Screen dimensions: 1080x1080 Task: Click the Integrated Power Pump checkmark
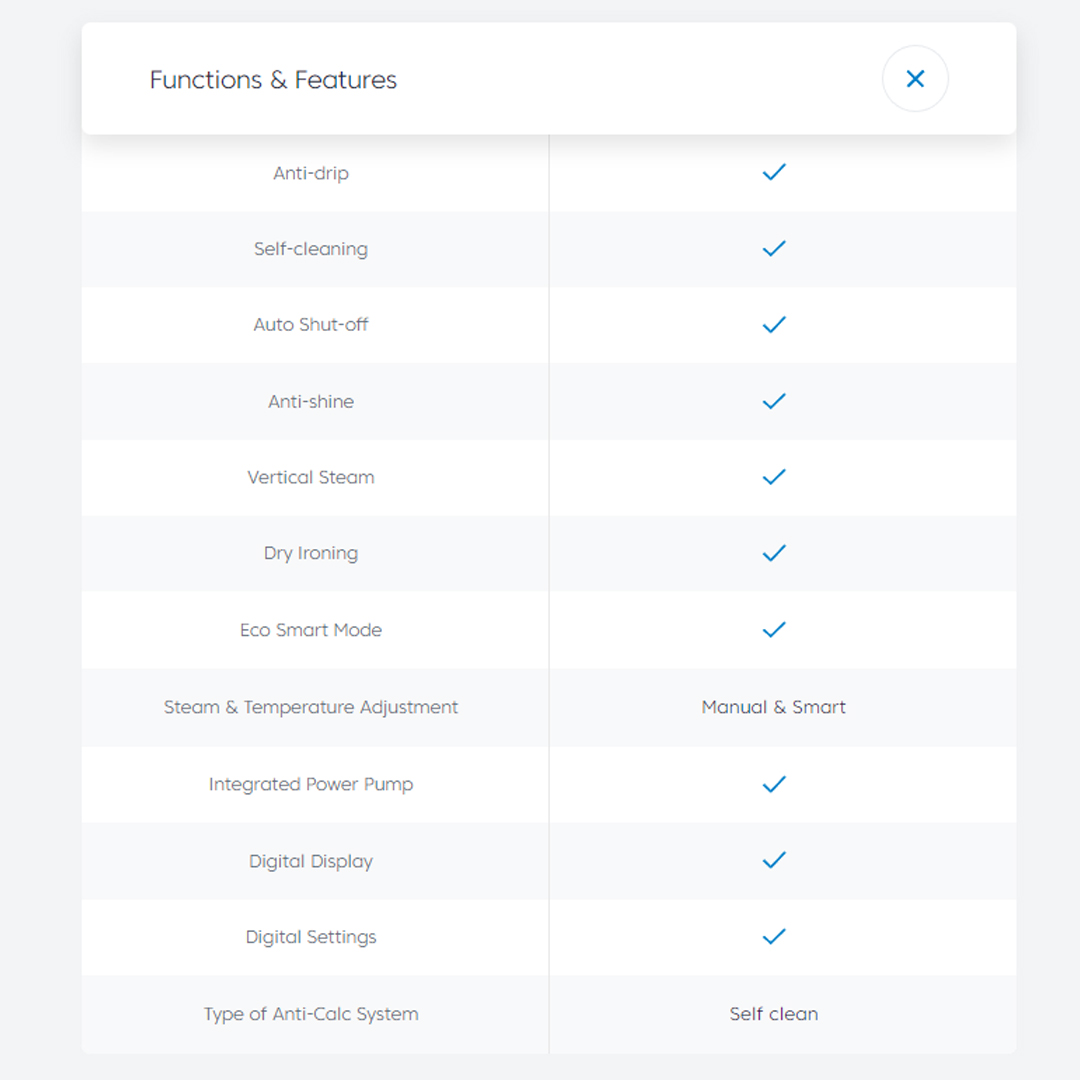pyautogui.click(x=774, y=784)
